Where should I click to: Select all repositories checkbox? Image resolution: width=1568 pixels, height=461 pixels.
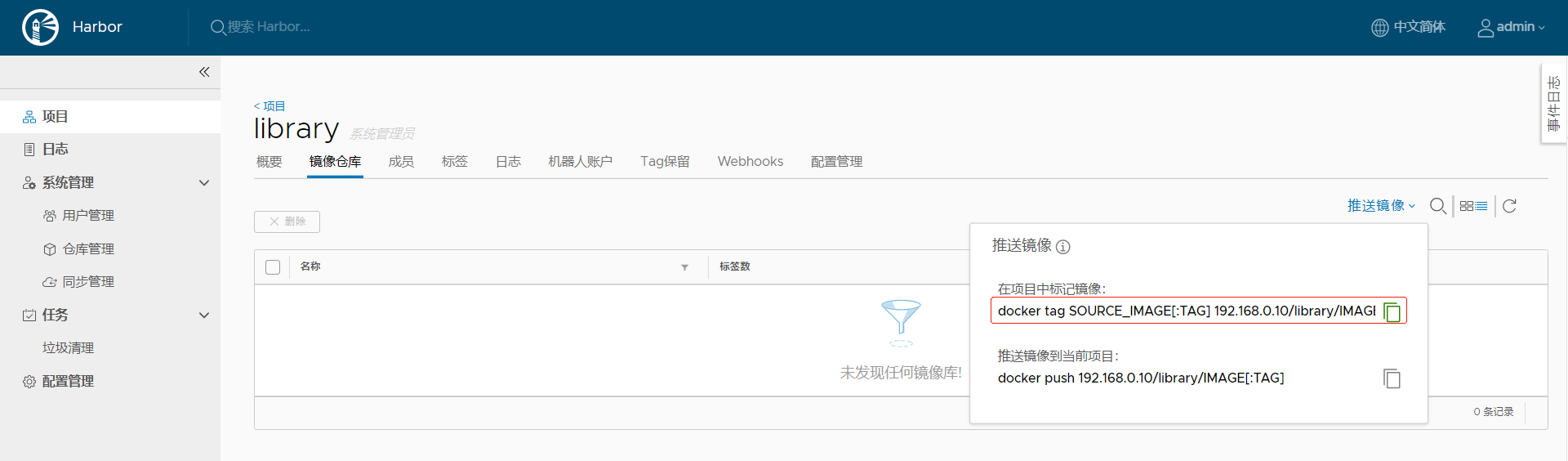point(273,267)
